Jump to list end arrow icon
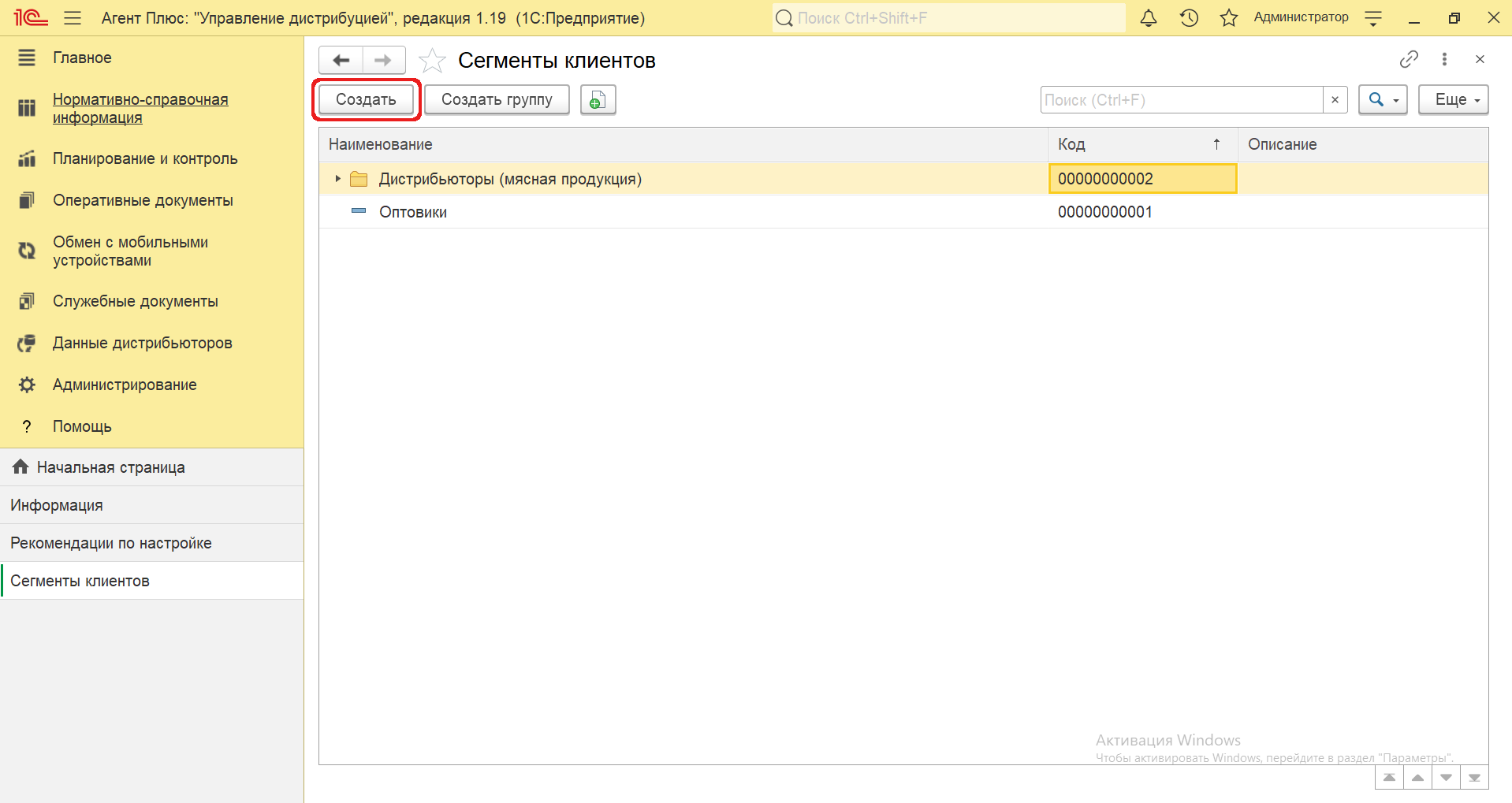The height and width of the screenshot is (803, 1512). (1474, 778)
